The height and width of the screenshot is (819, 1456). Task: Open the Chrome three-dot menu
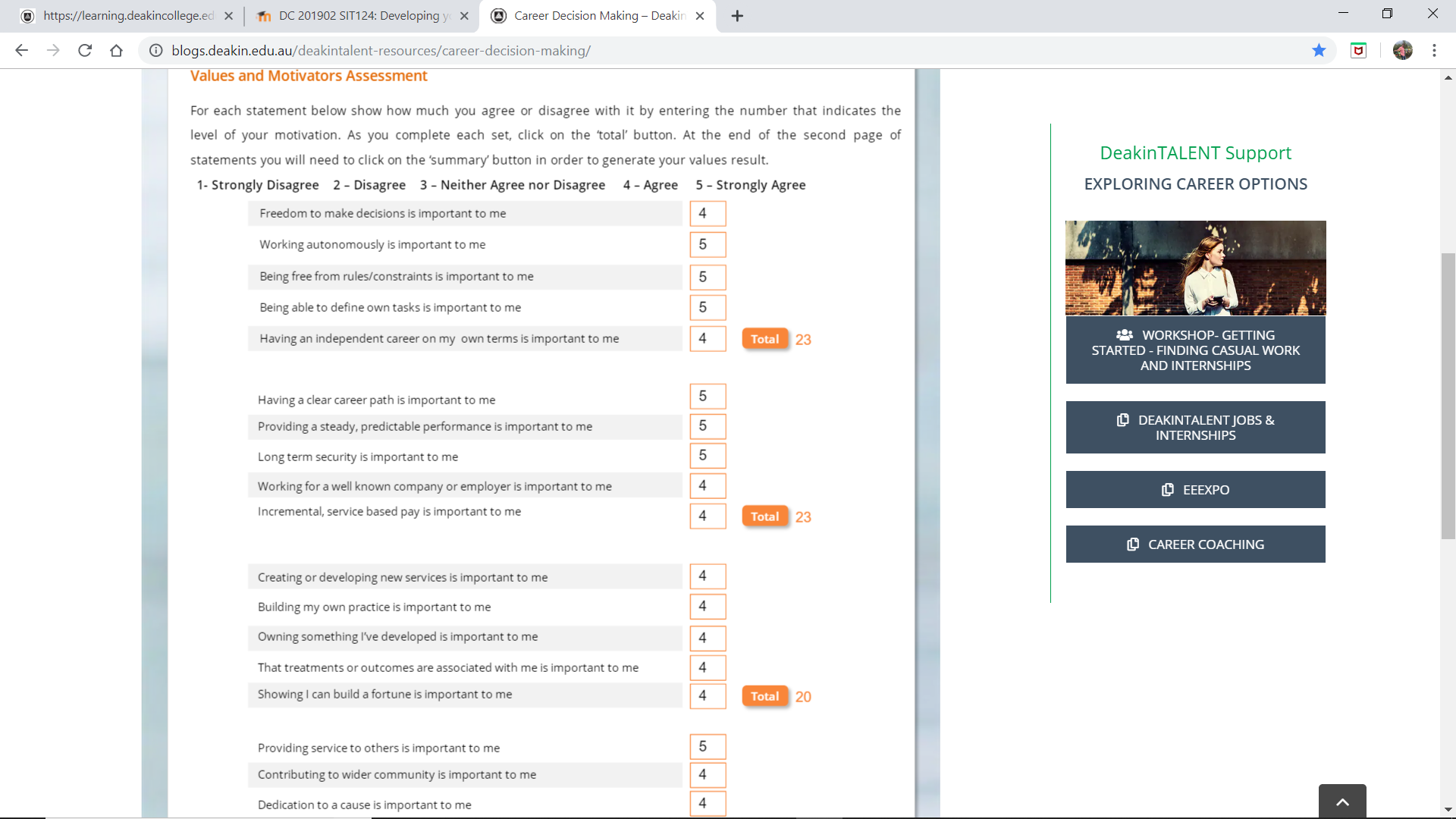point(1434,50)
